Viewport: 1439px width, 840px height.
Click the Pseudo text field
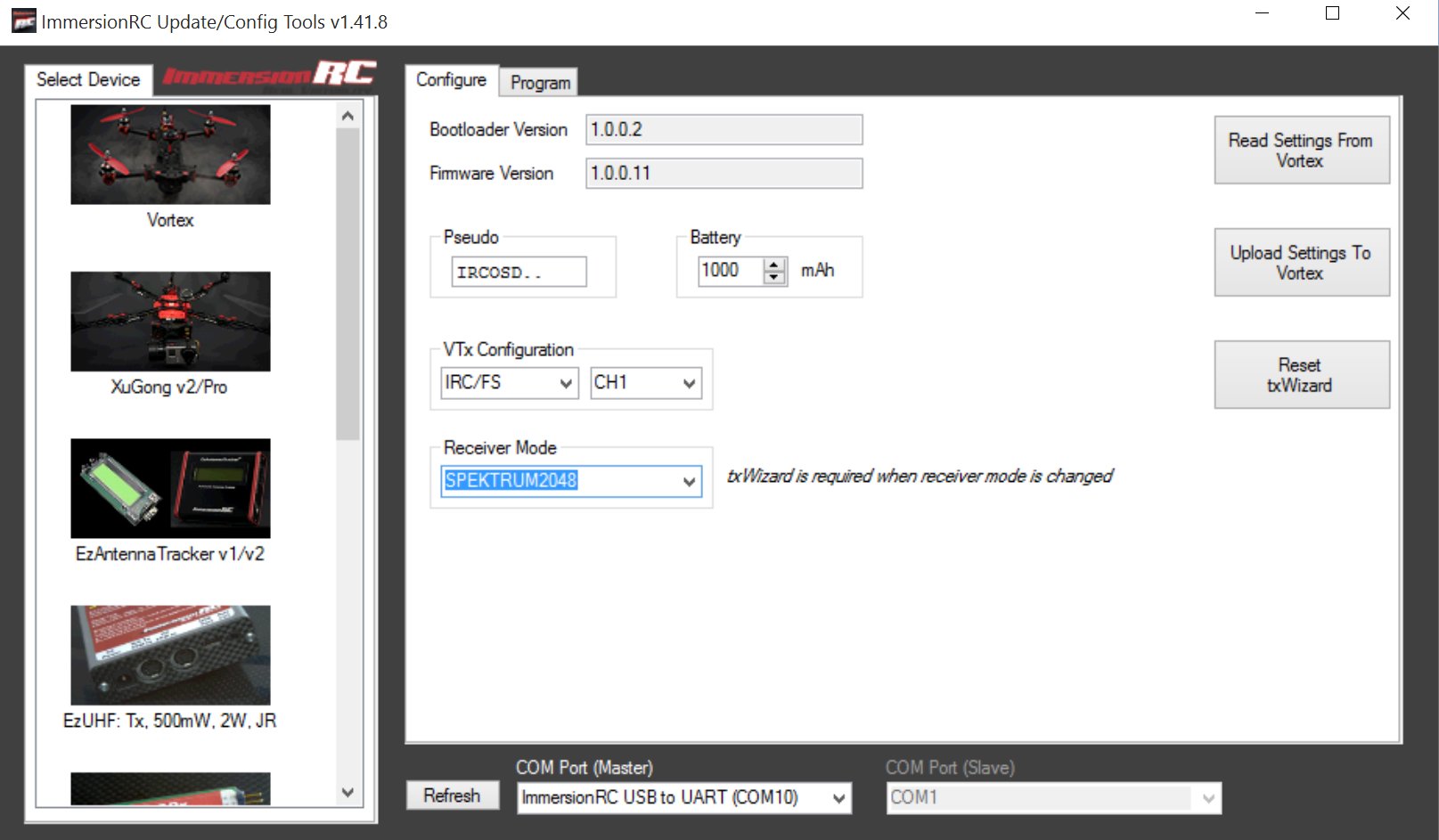click(519, 272)
